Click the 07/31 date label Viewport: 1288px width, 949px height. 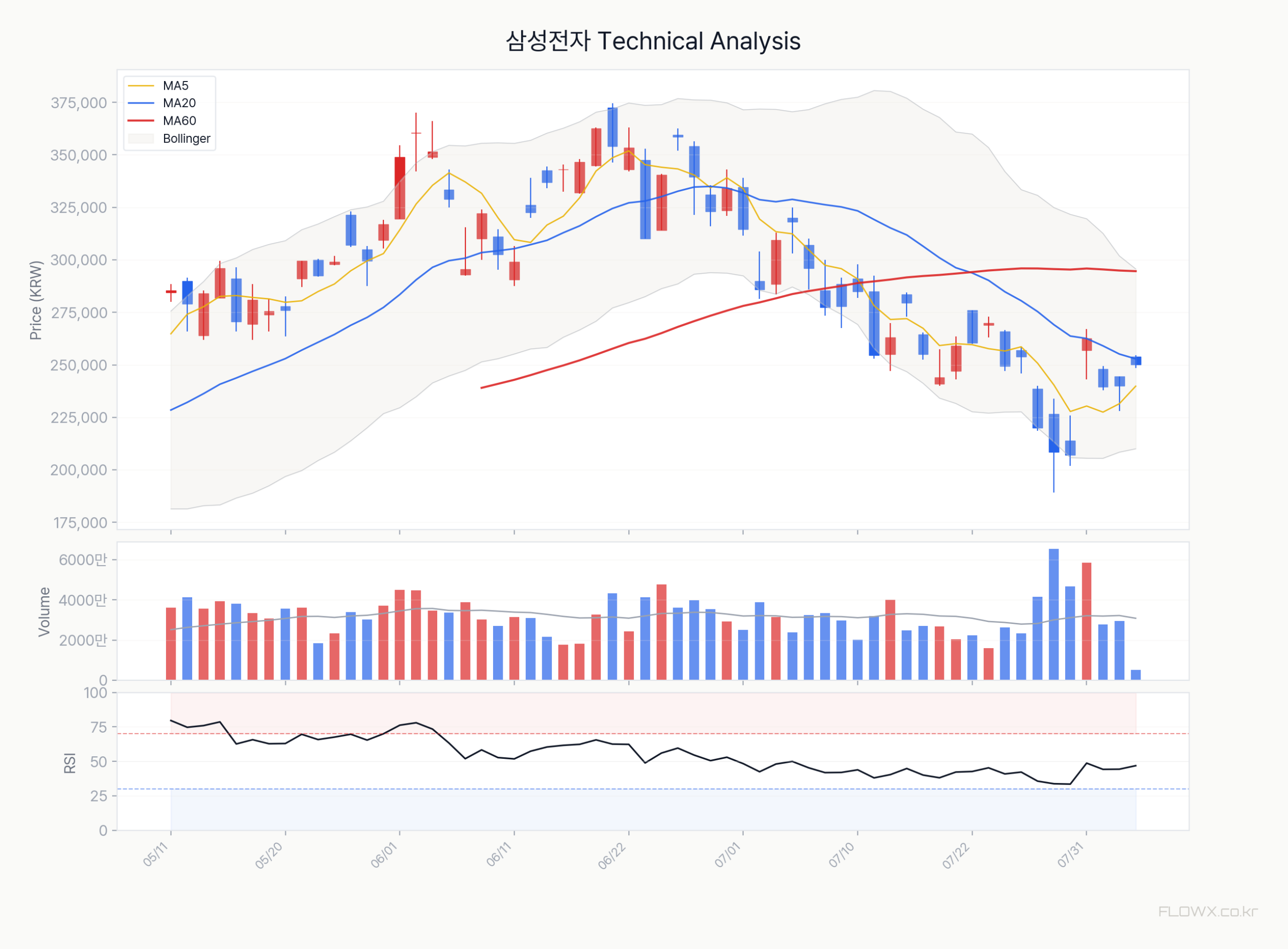pos(1072,854)
